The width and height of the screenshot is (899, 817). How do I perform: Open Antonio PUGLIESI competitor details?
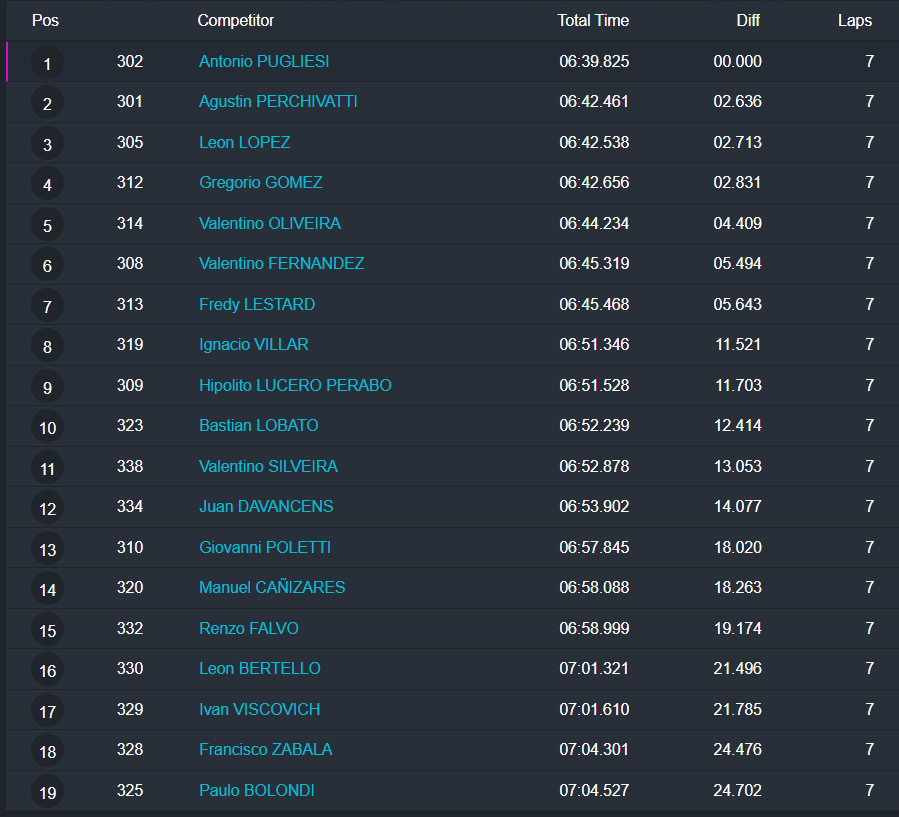click(x=264, y=61)
